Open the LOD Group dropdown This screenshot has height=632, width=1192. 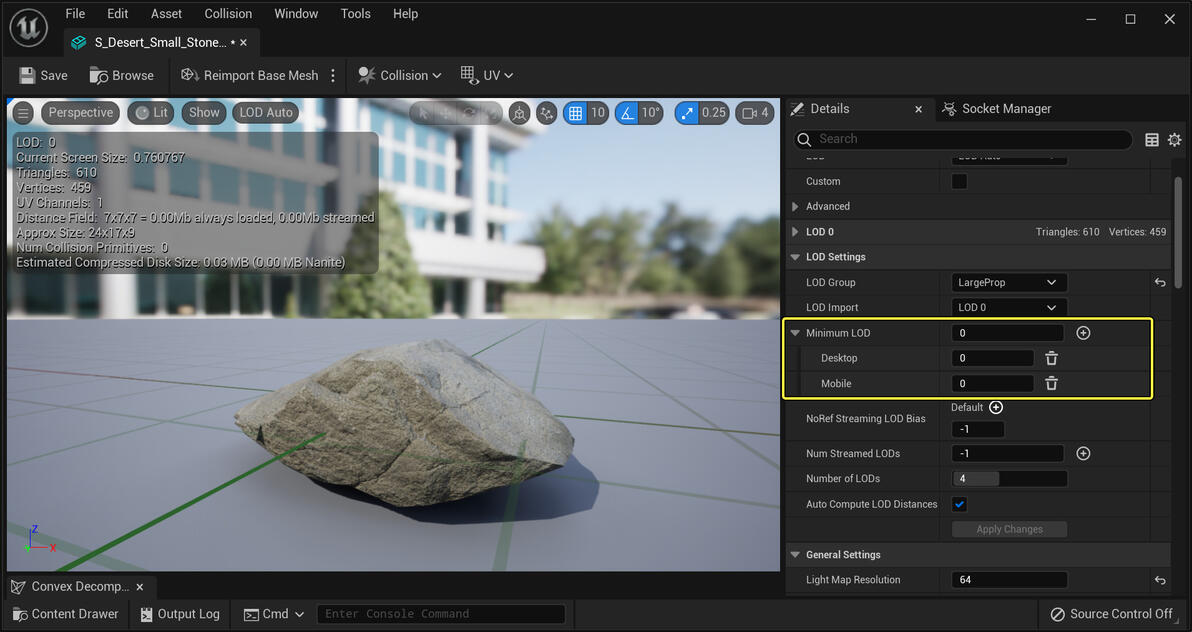tap(1008, 283)
